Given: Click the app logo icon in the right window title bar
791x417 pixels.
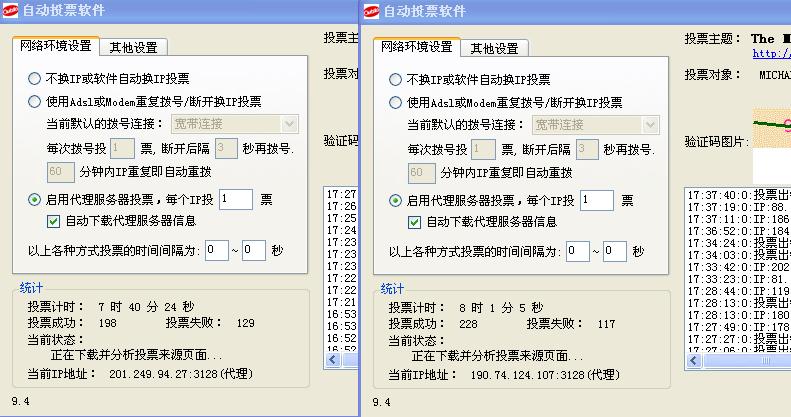Looking at the screenshot, I should [371, 11].
